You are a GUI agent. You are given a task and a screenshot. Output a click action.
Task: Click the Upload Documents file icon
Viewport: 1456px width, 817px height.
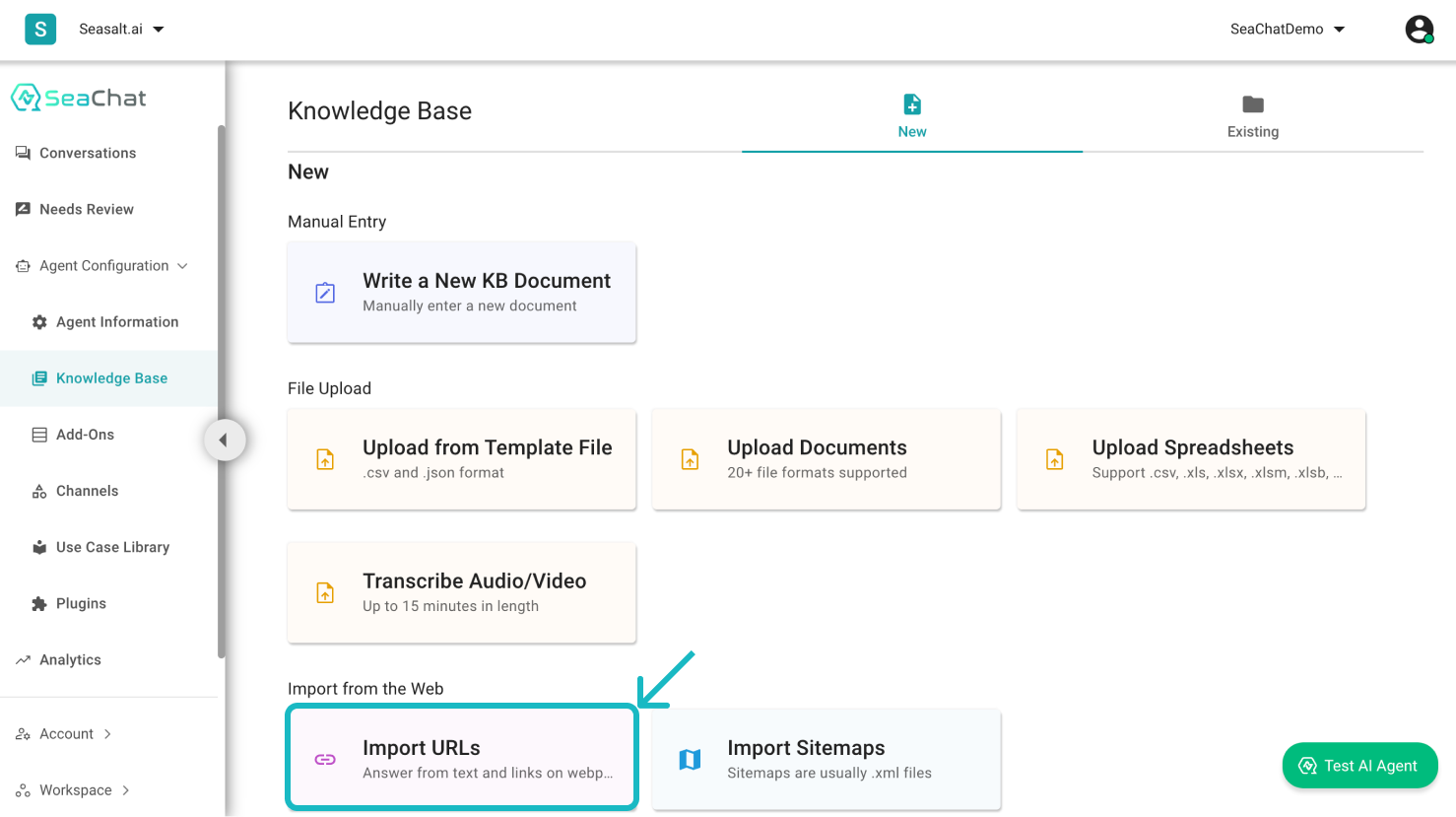point(690,459)
